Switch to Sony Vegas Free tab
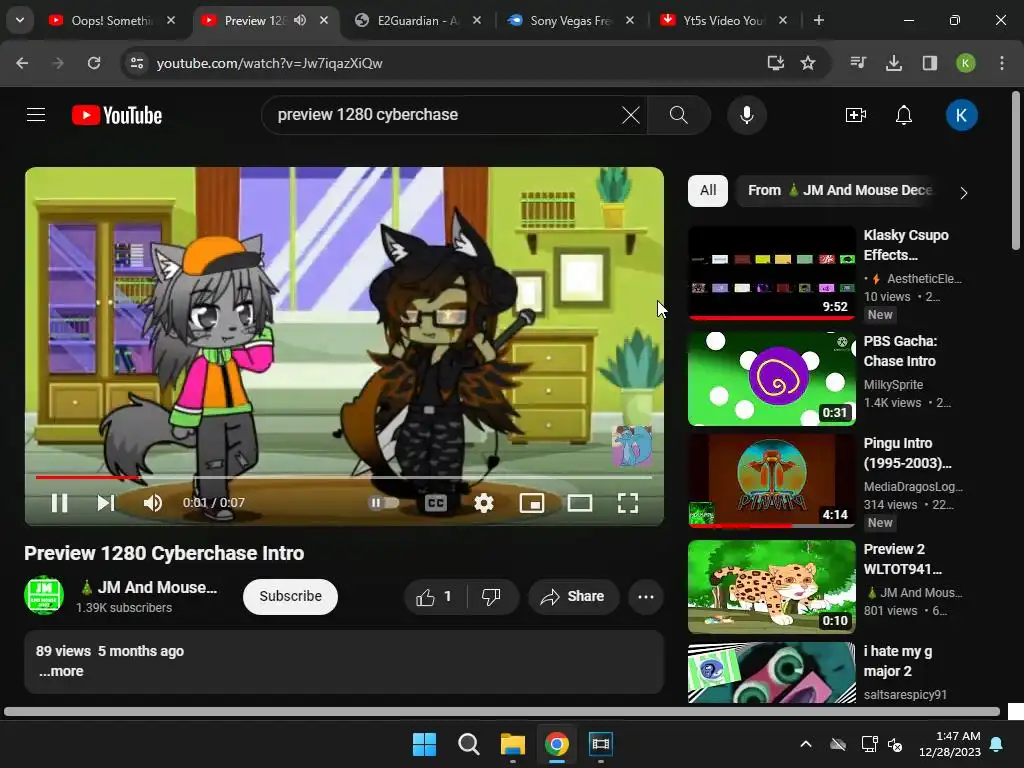 570,21
